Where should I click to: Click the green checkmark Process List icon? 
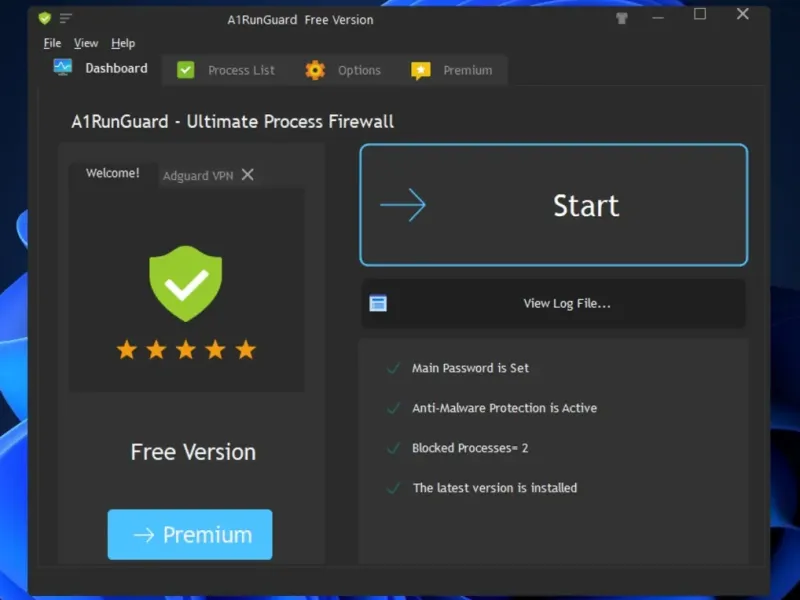[x=186, y=70]
